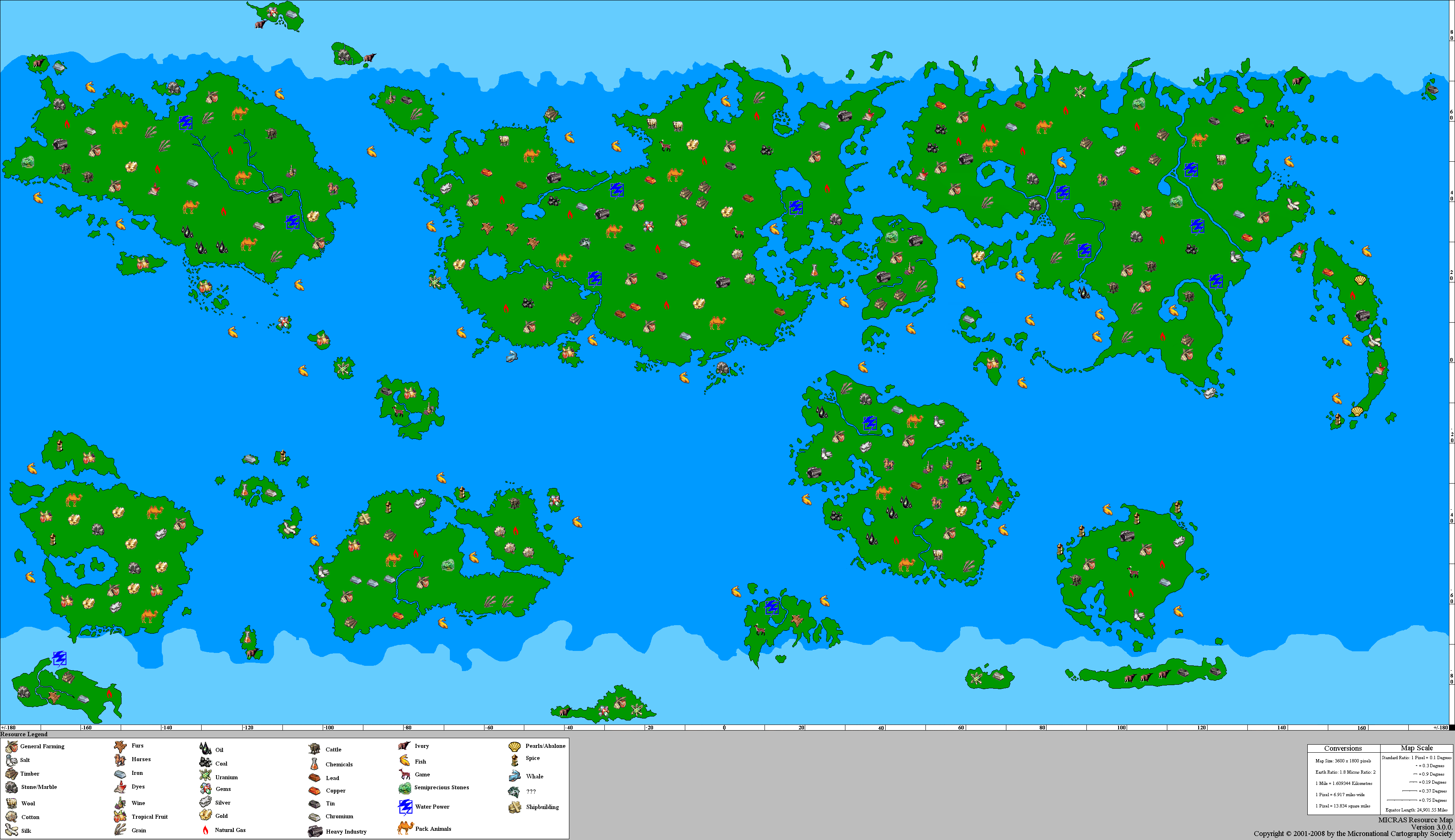The width and height of the screenshot is (1455, 840).
Task: Click the 0 longitude marker on axis
Action: (724, 727)
